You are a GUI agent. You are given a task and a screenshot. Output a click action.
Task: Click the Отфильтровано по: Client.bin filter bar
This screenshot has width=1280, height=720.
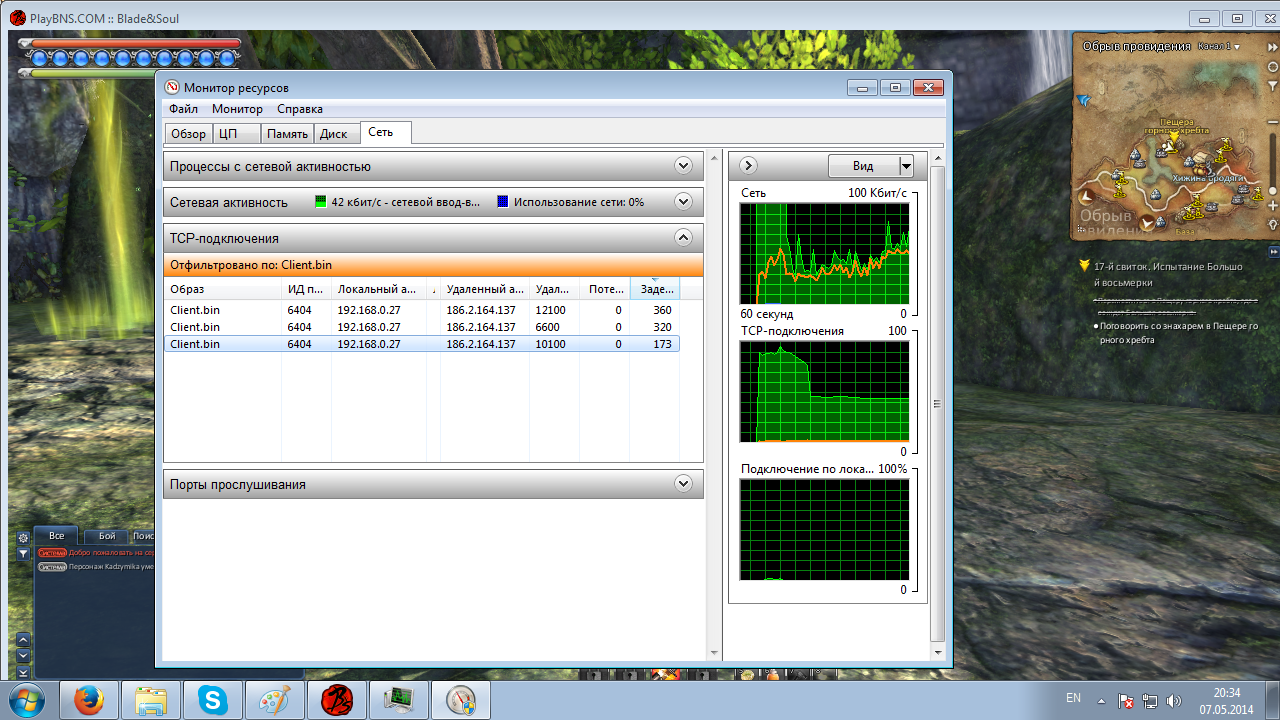tap(434, 265)
